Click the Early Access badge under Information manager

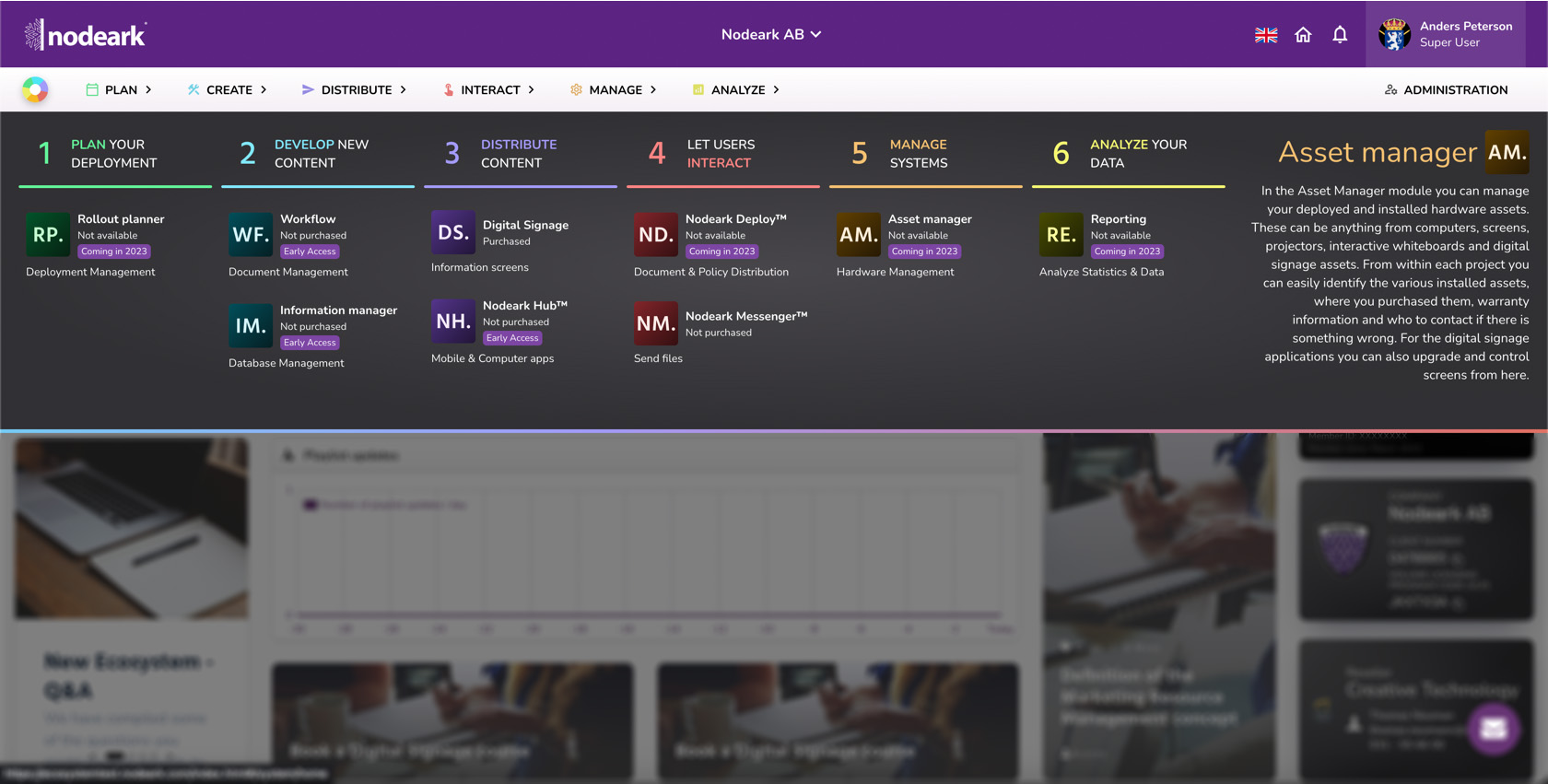[x=310, y=343]
